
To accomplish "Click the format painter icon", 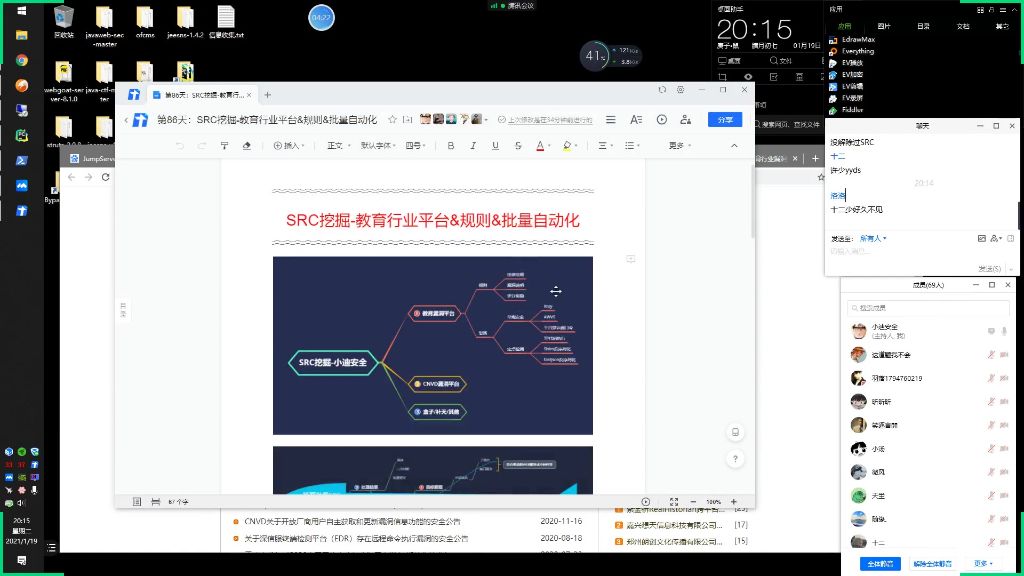I will [224, 146].
